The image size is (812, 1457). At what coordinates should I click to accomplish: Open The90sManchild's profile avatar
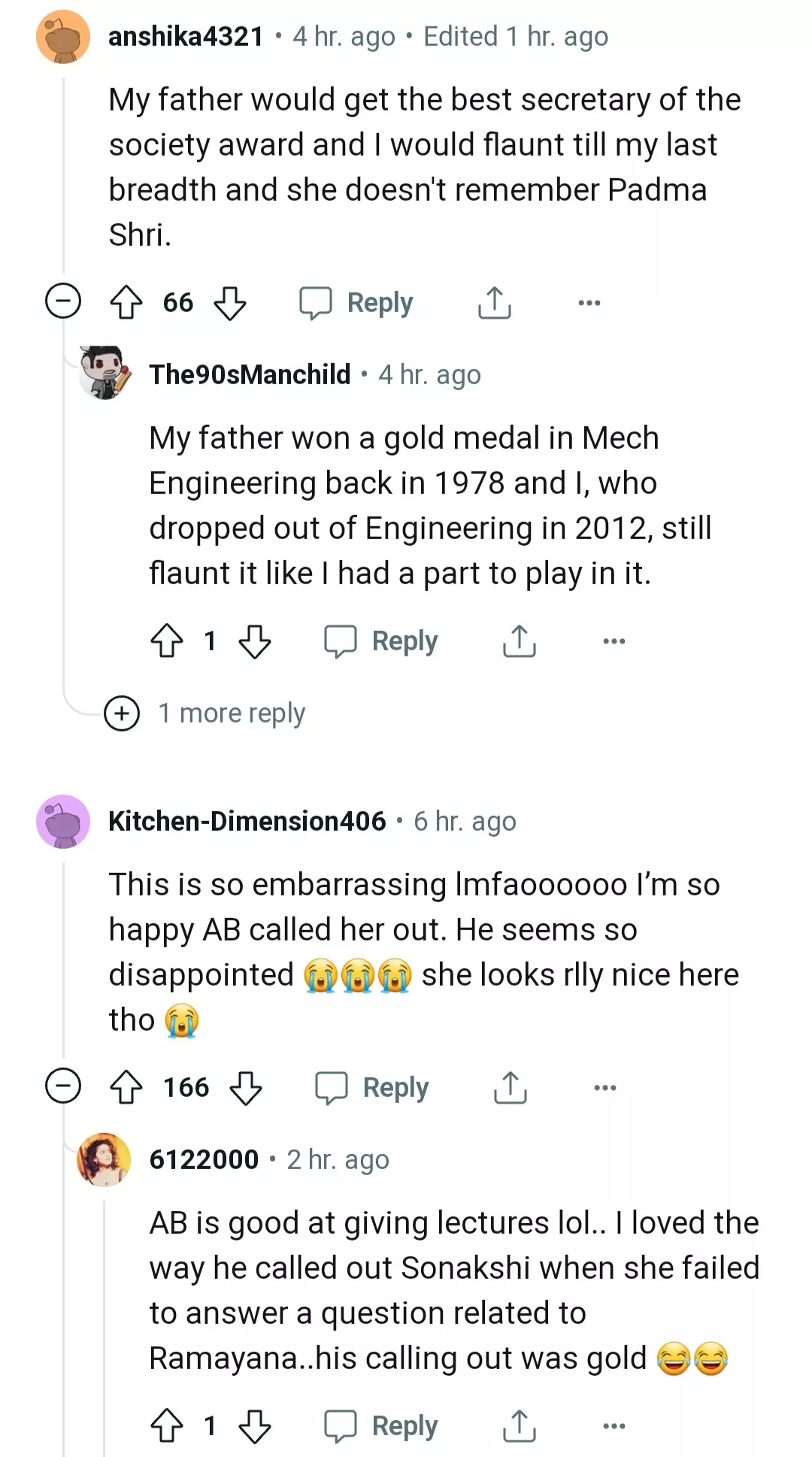[105, 373]
